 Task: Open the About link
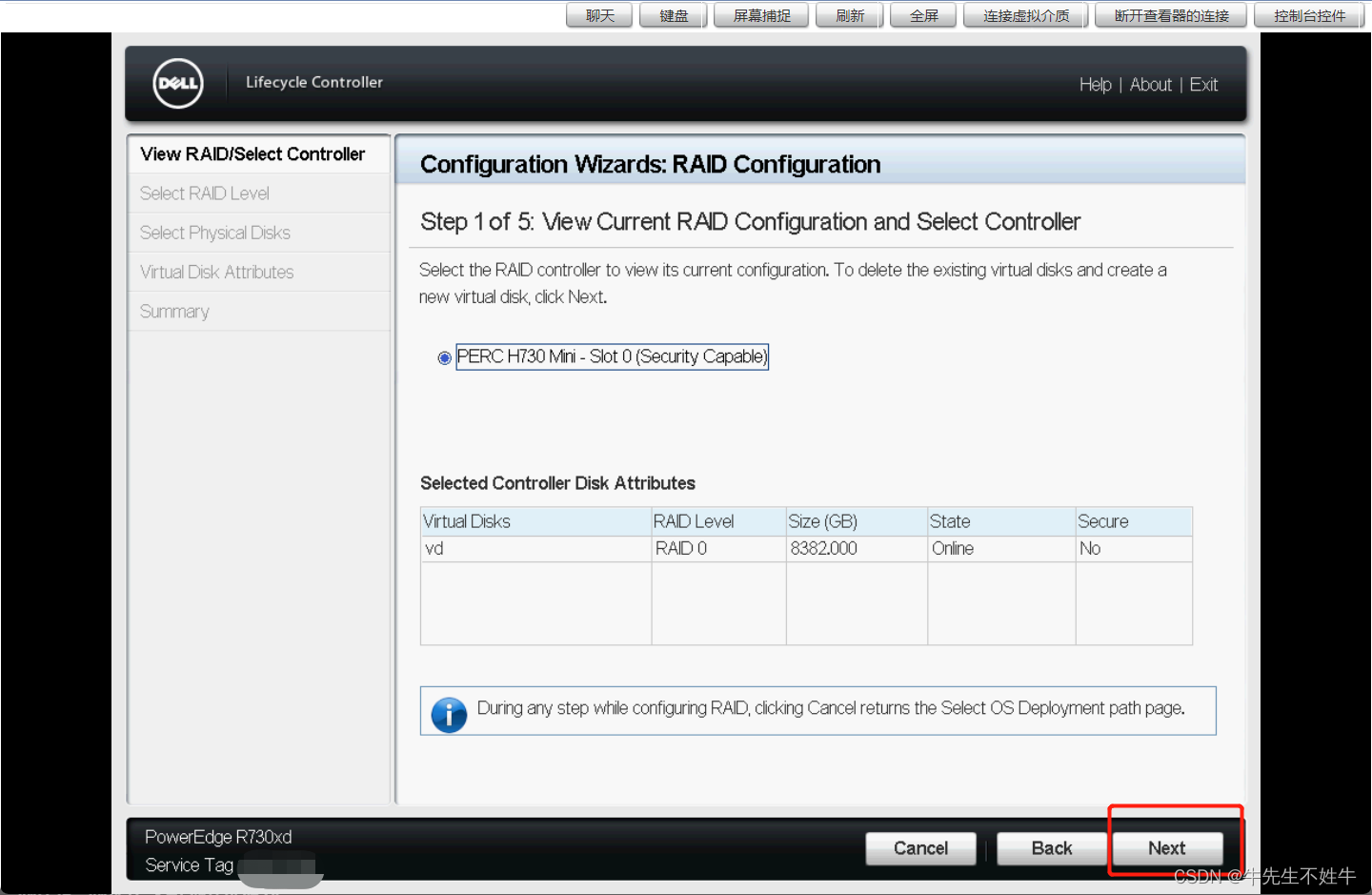tap(1150, 85)
